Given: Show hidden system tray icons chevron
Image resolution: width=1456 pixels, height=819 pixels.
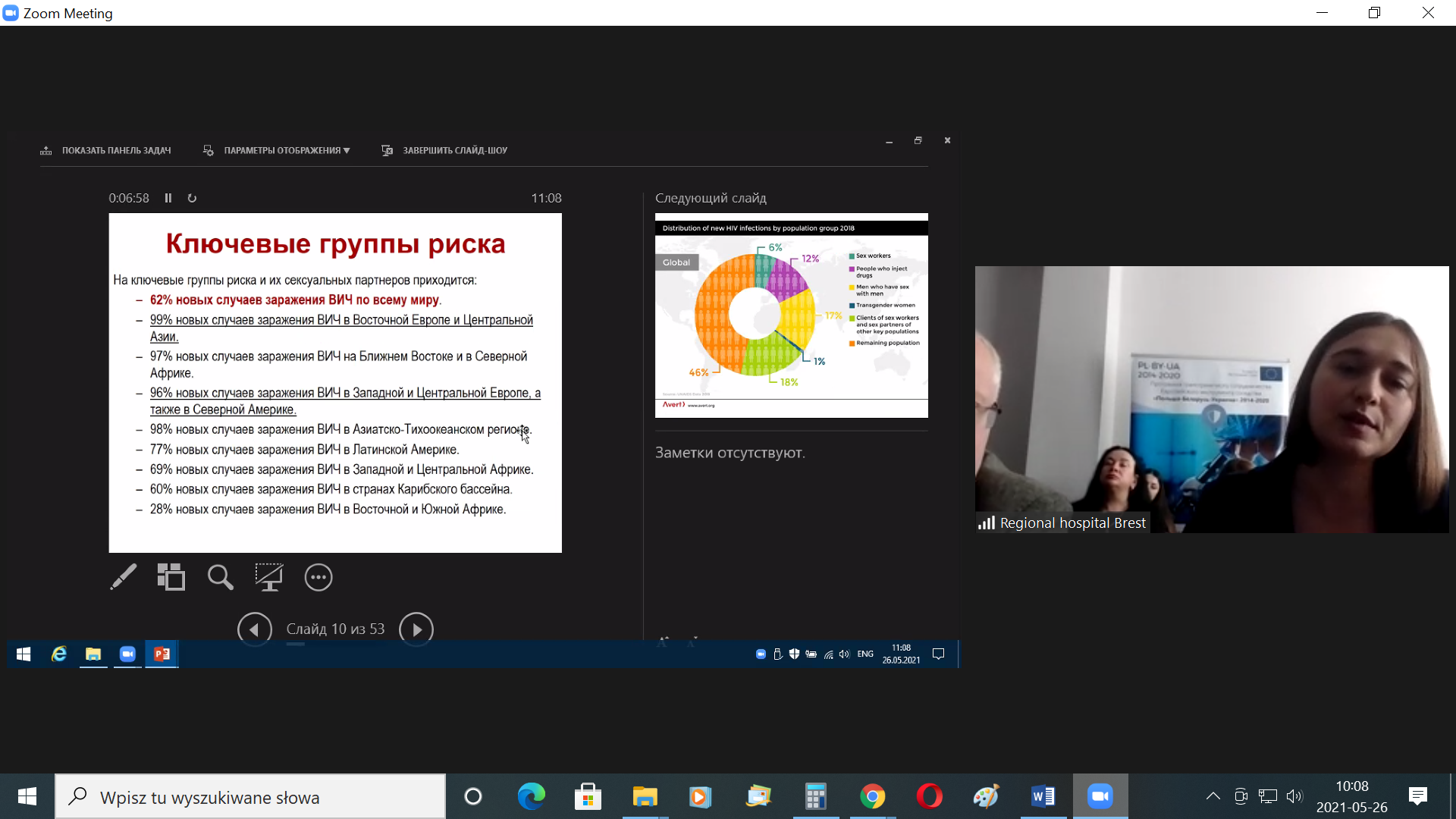Looking at the screenshot, I should tap(1213, 796).
